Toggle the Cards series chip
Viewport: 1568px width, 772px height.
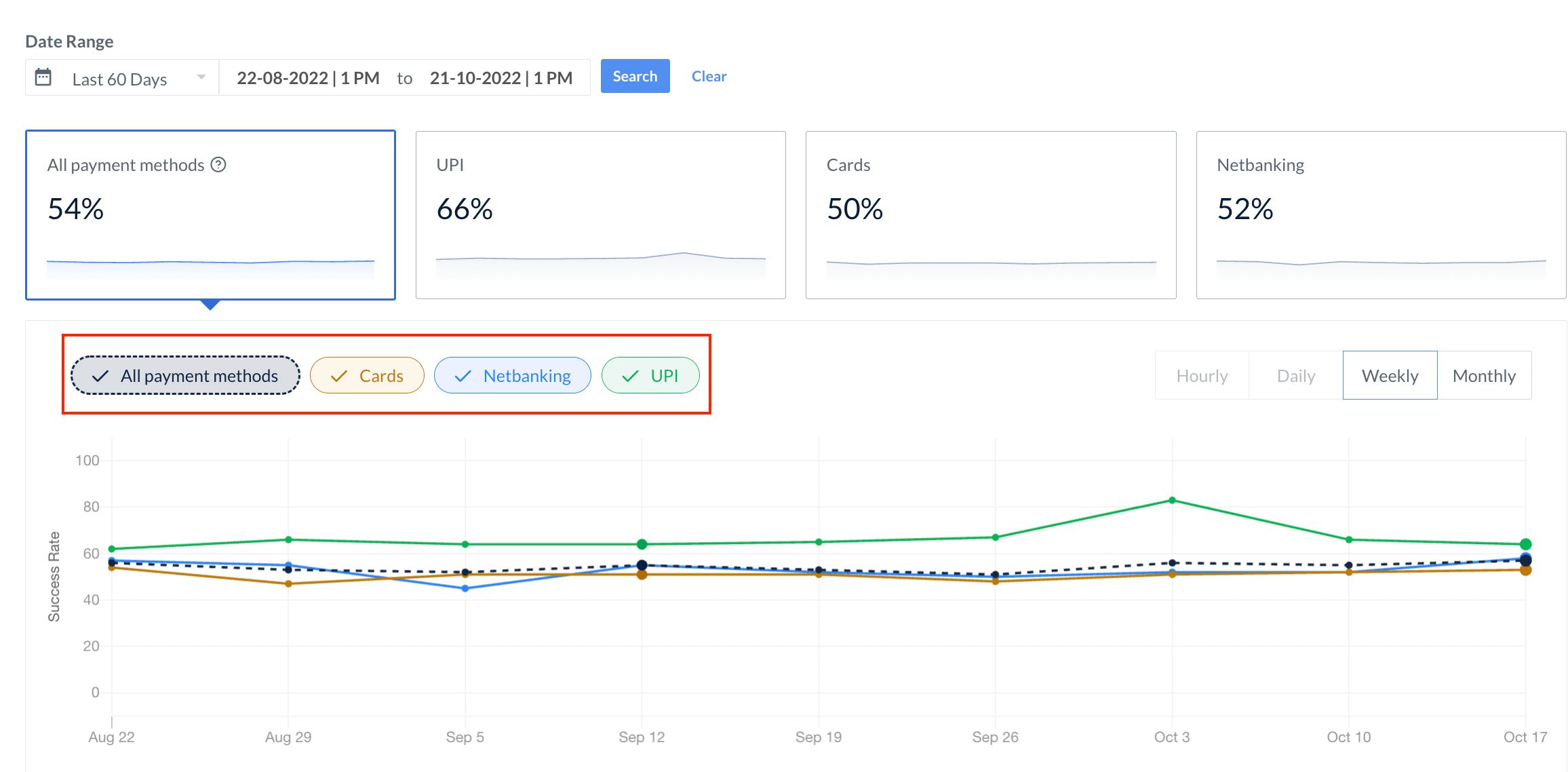(x=367, y=375)
